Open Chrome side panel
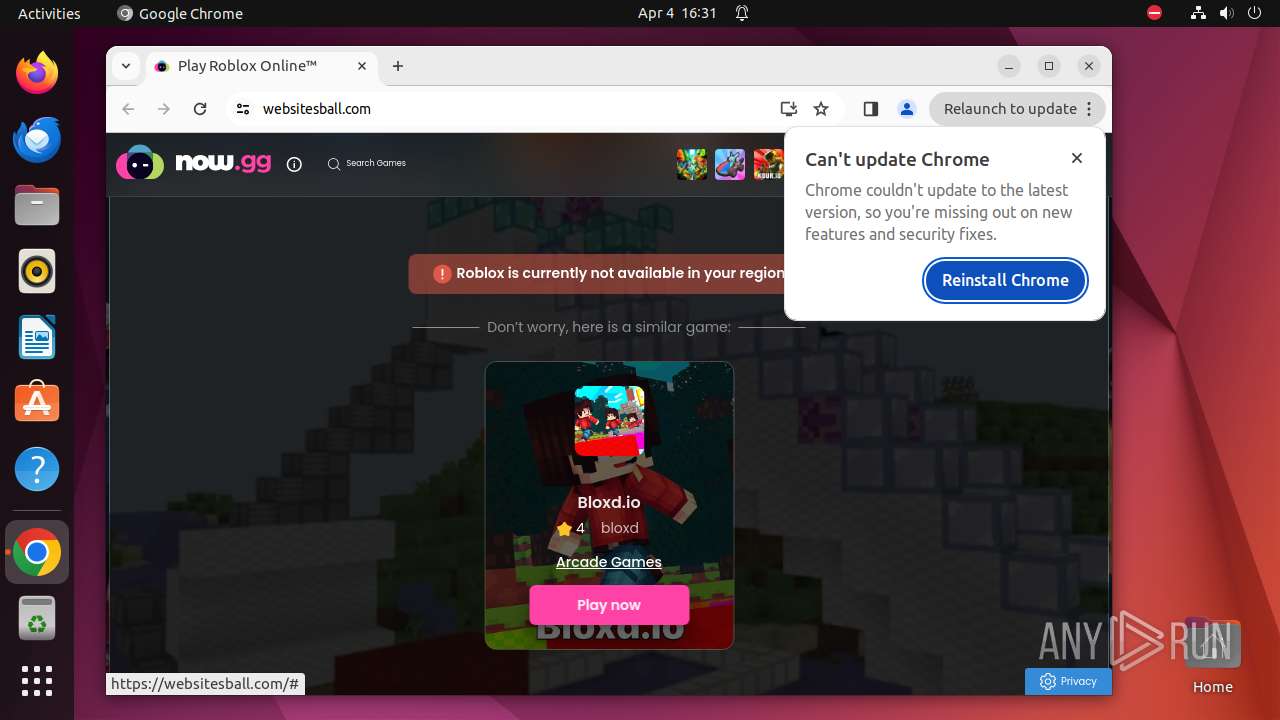 871,109
